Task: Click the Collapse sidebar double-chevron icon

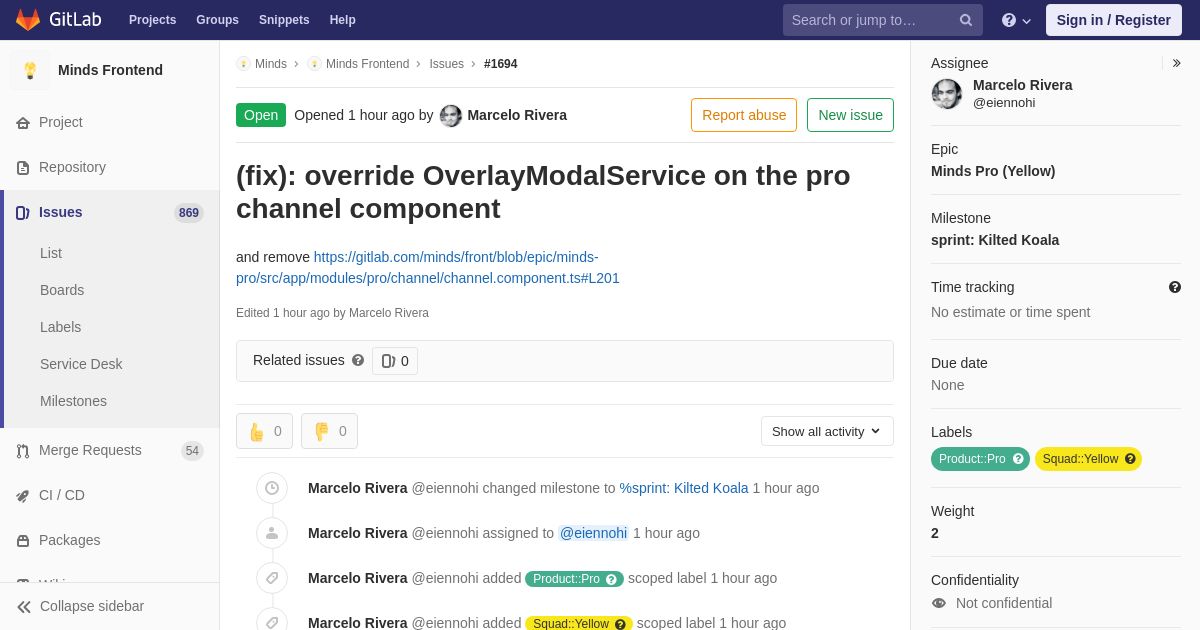Action: [24, 607]
